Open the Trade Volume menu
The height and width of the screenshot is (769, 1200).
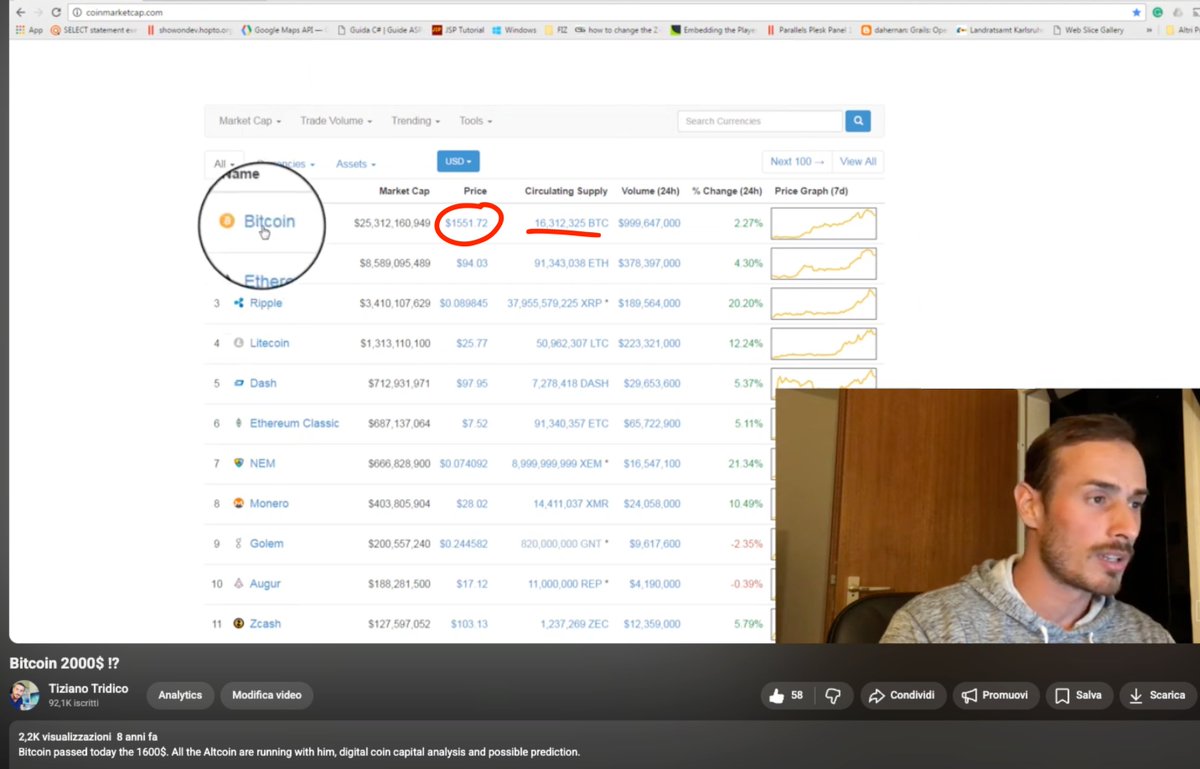[x=336, y=121]
